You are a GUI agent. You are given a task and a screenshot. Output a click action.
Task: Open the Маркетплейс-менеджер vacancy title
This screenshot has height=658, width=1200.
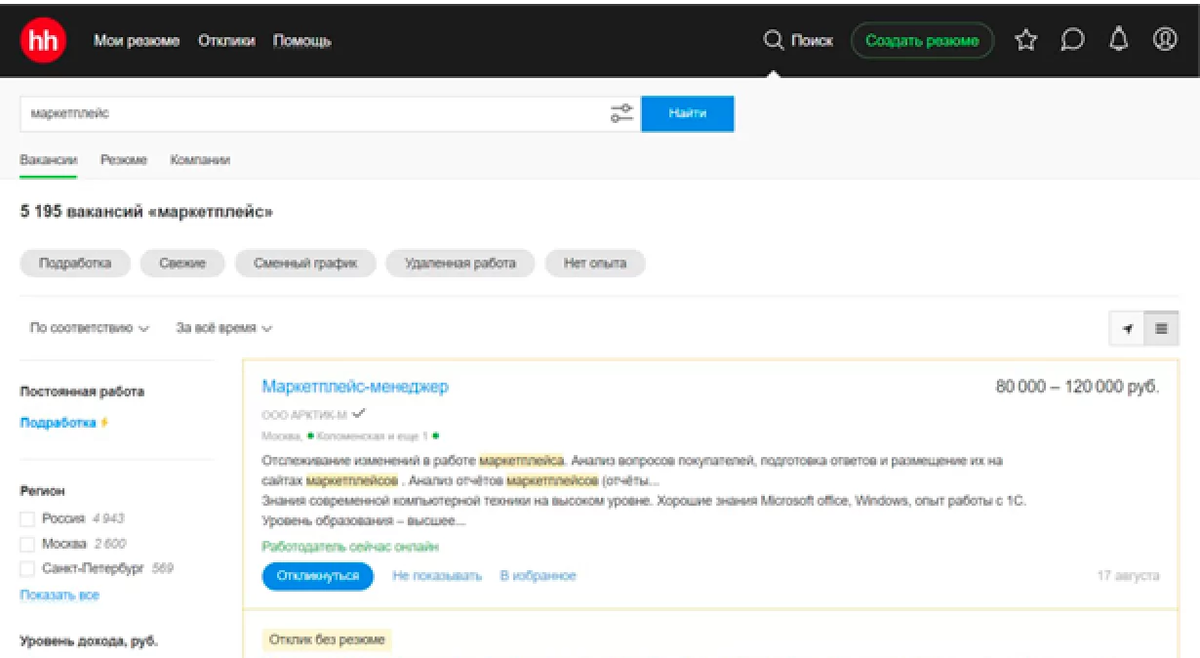355,387
